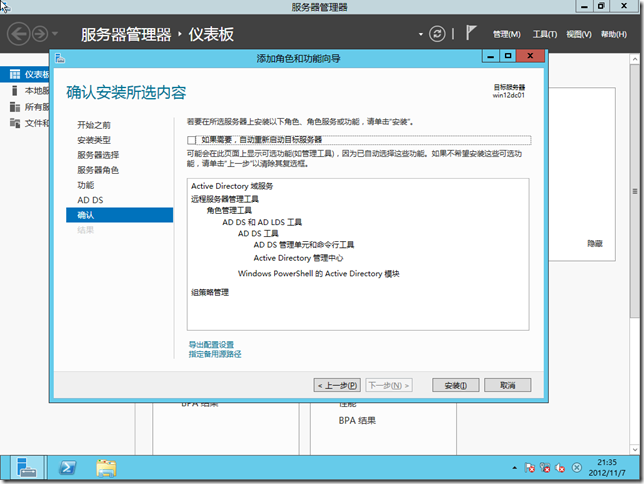The width and height of the screenshot is (644, 484).
Task: Close the add roles wizard window
Action: (530, 56)
